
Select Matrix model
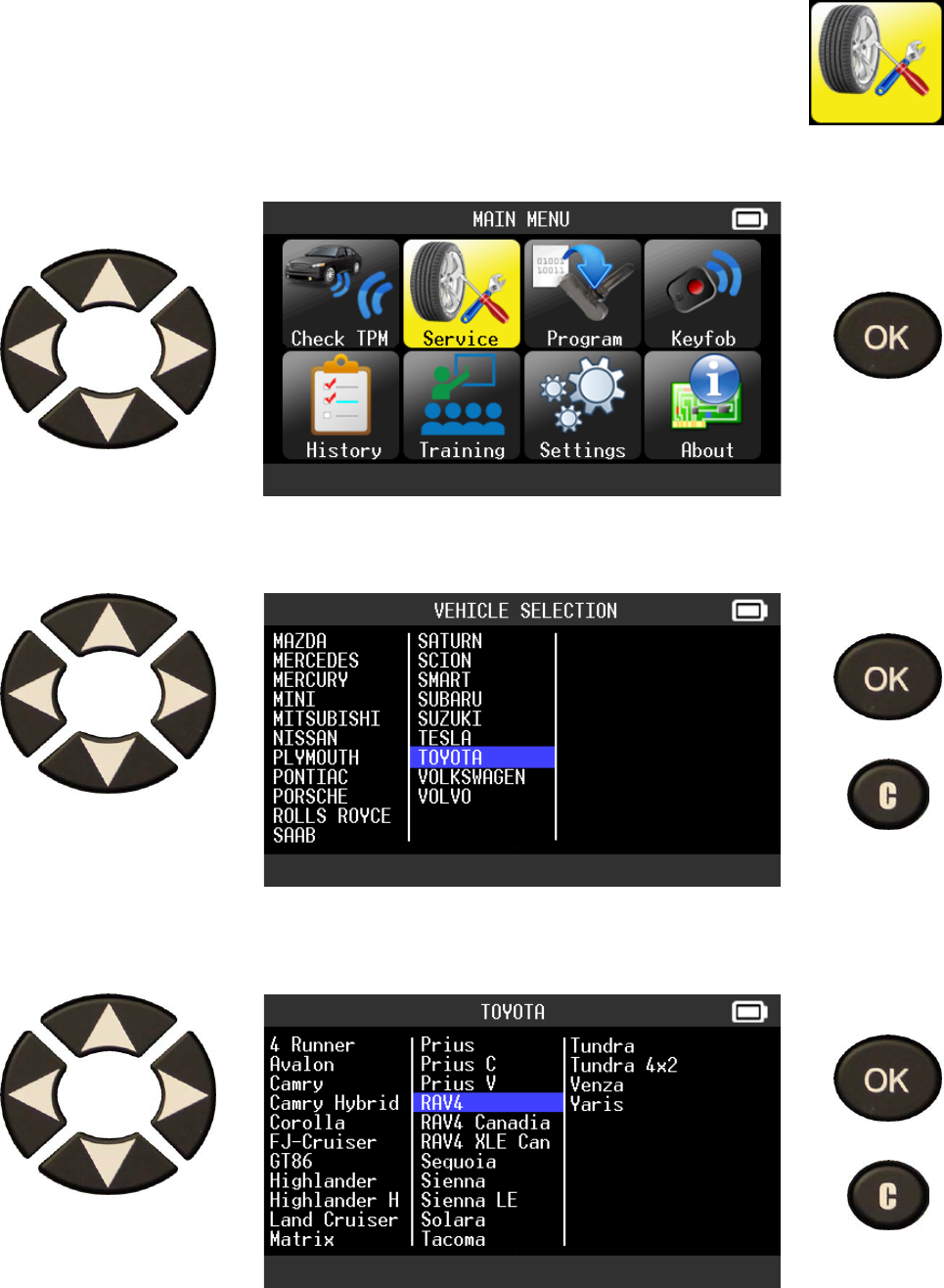[302, 1239]
